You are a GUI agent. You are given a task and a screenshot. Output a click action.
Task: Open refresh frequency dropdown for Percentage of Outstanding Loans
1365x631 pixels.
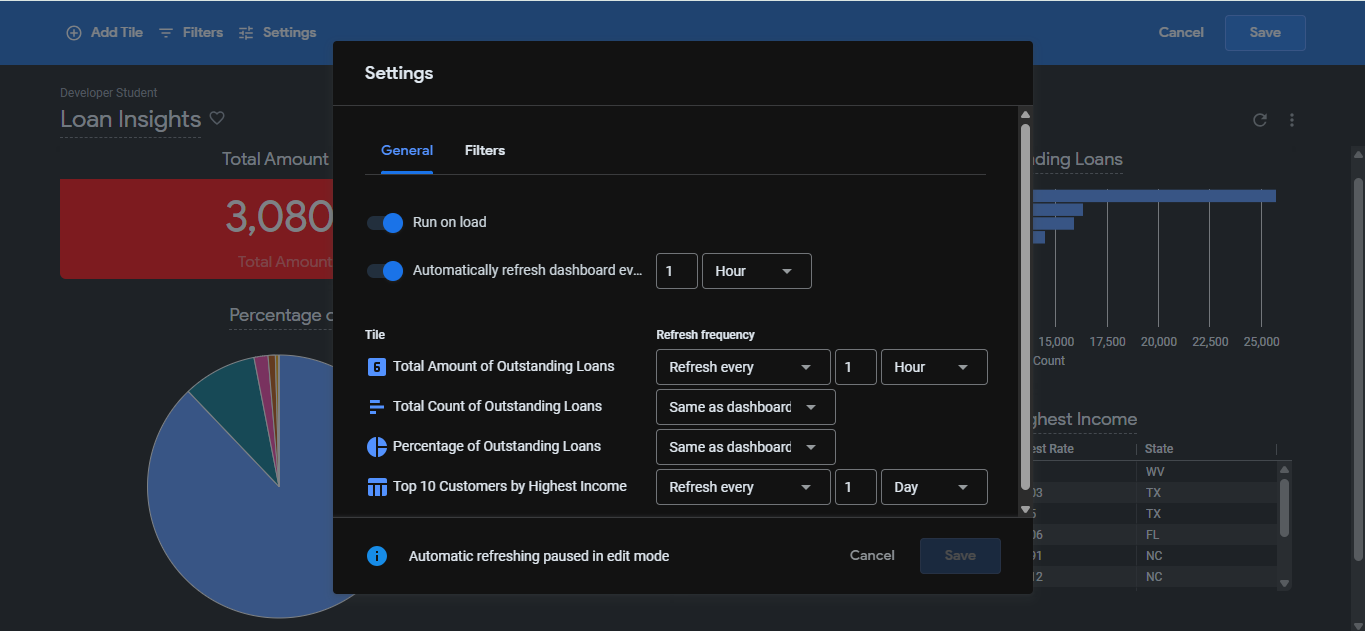(x=745, y=447)
